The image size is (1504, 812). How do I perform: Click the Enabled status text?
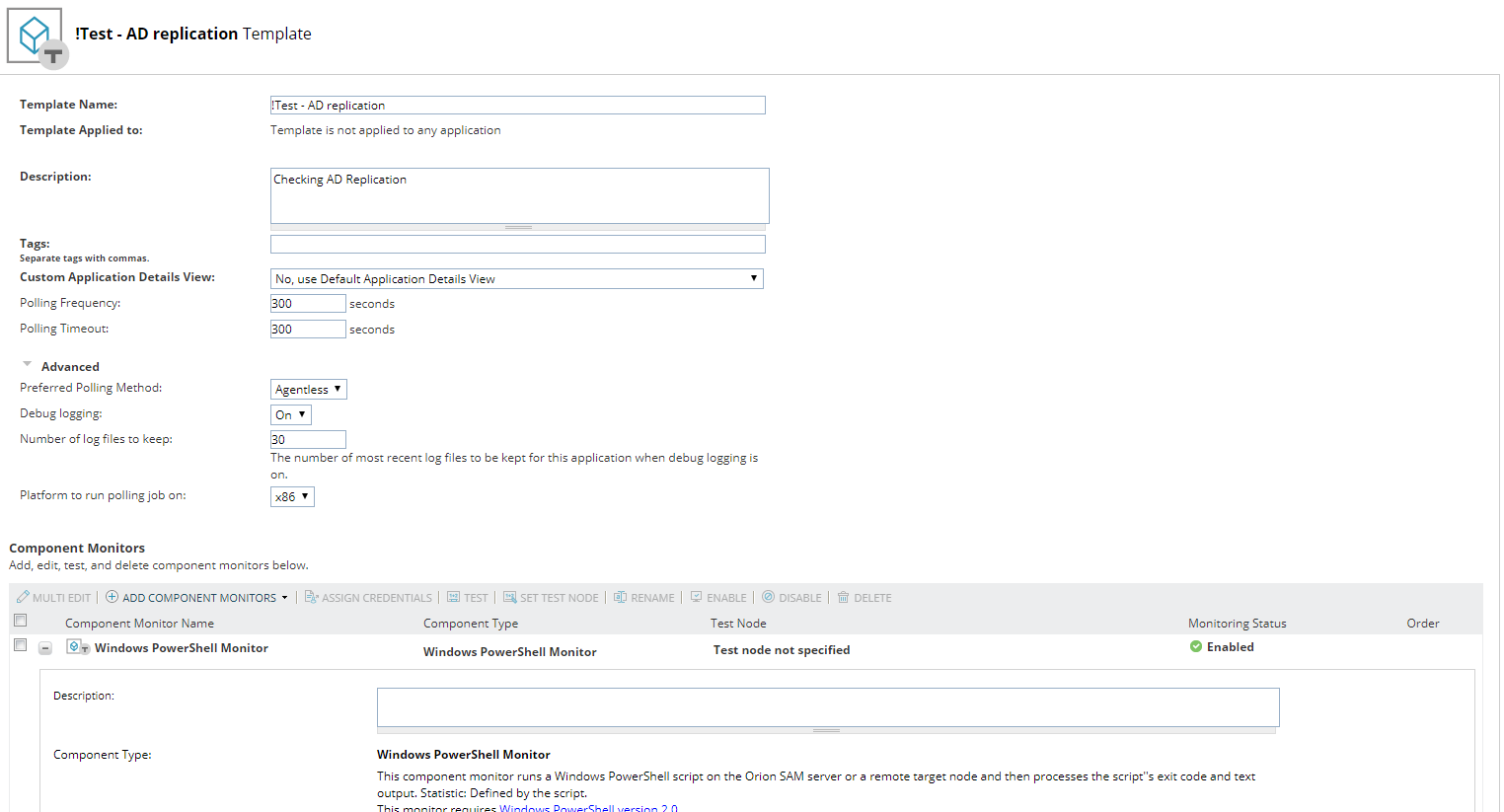click(x=1231, y=646)
